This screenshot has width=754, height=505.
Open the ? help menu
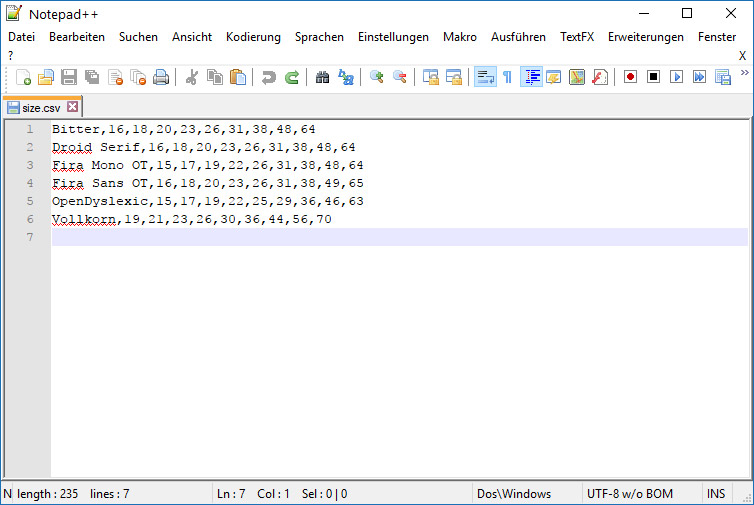(11, 55)
